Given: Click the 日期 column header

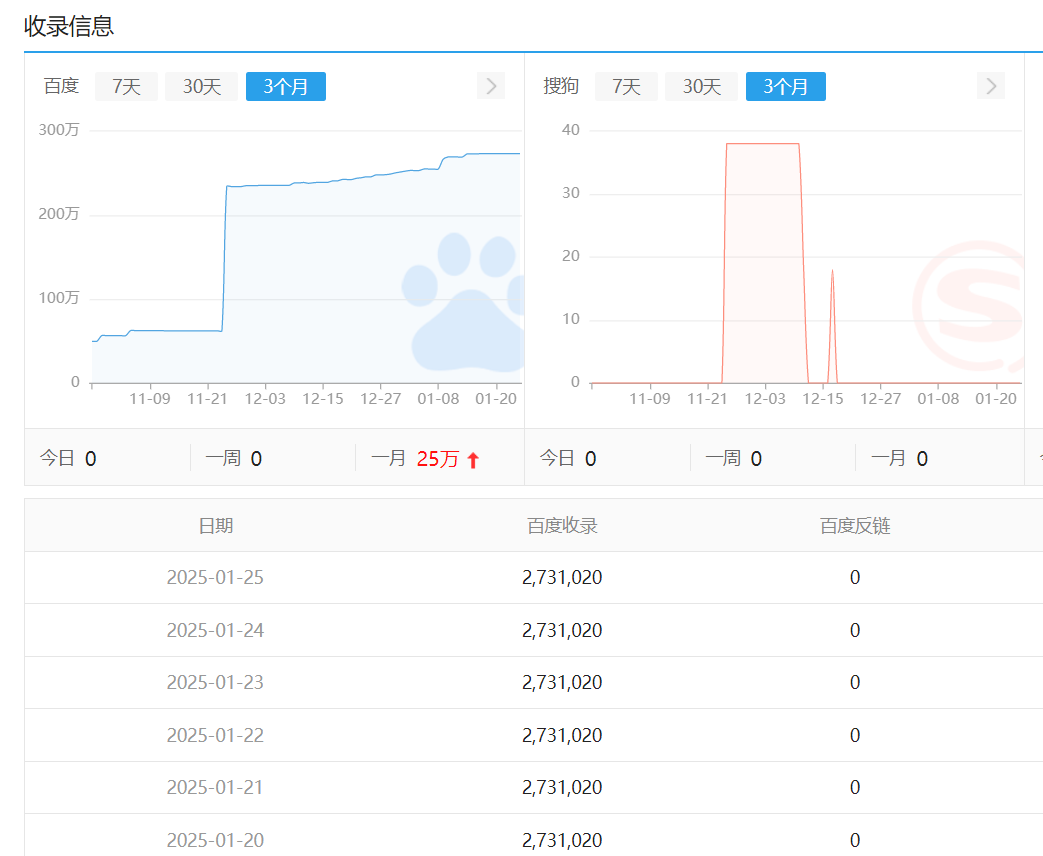Looking at the screenshot, I should point(216,526).
